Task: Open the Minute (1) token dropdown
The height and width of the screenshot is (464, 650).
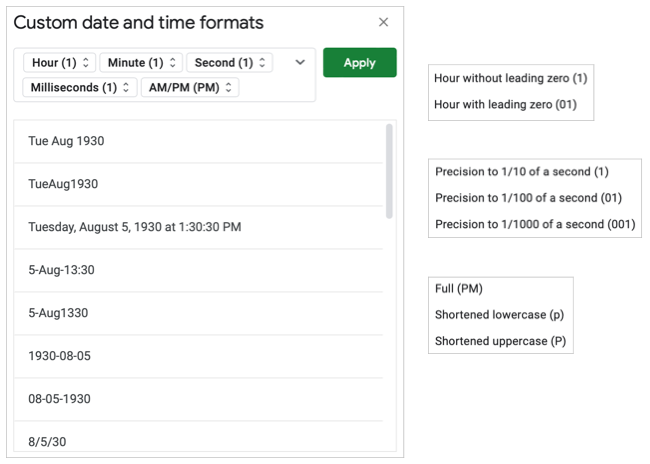Action: coord(141,63)
